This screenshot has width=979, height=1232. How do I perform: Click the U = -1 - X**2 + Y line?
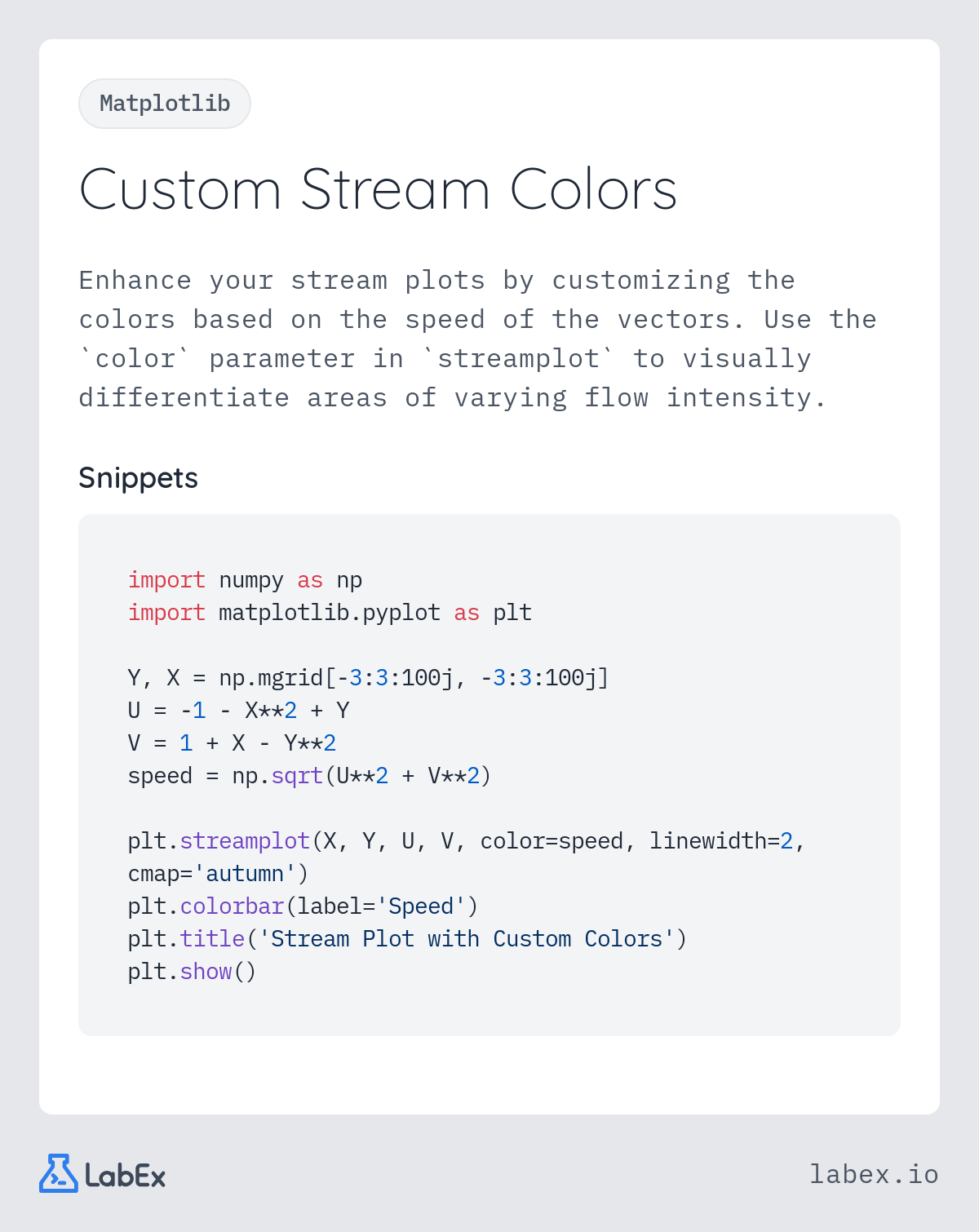click(238, 711)
